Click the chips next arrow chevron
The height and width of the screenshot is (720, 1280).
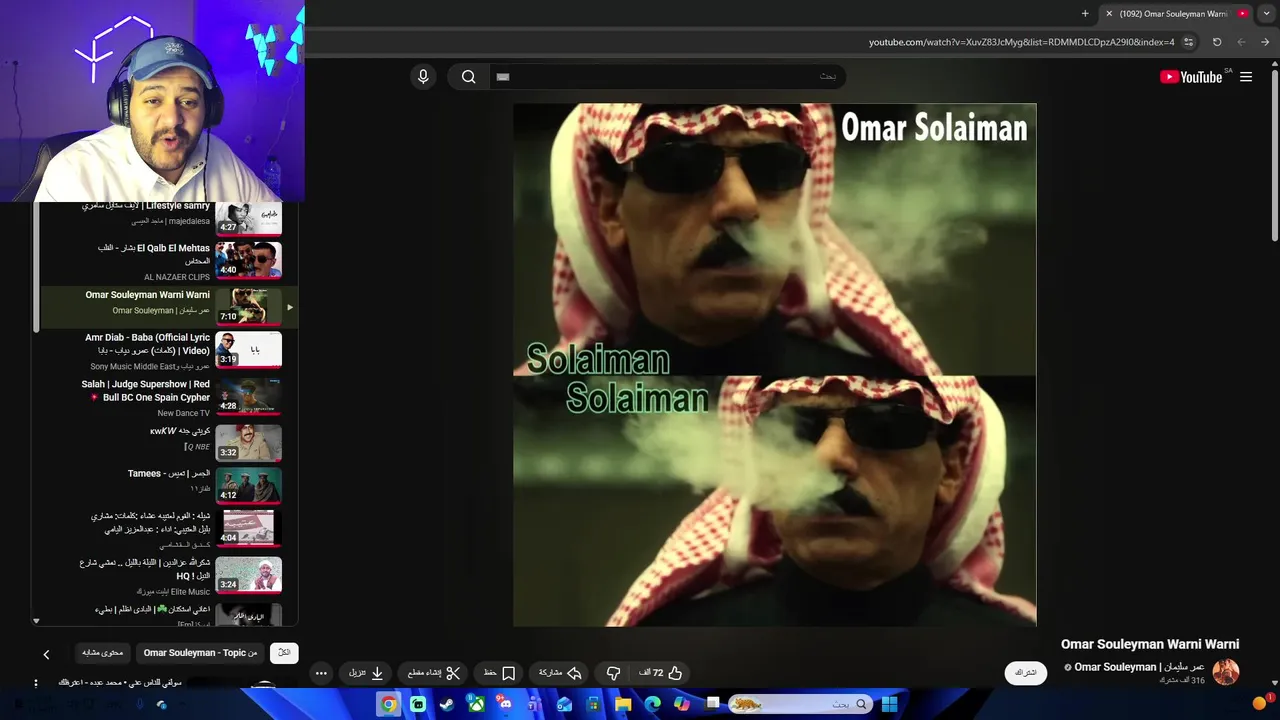(x=46, y=654)
